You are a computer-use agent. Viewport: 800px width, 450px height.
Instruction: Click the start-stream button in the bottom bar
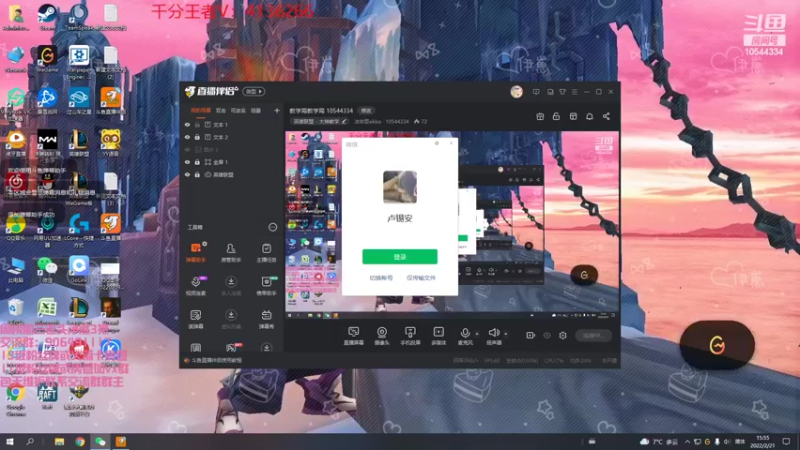(x=593, y=335)
